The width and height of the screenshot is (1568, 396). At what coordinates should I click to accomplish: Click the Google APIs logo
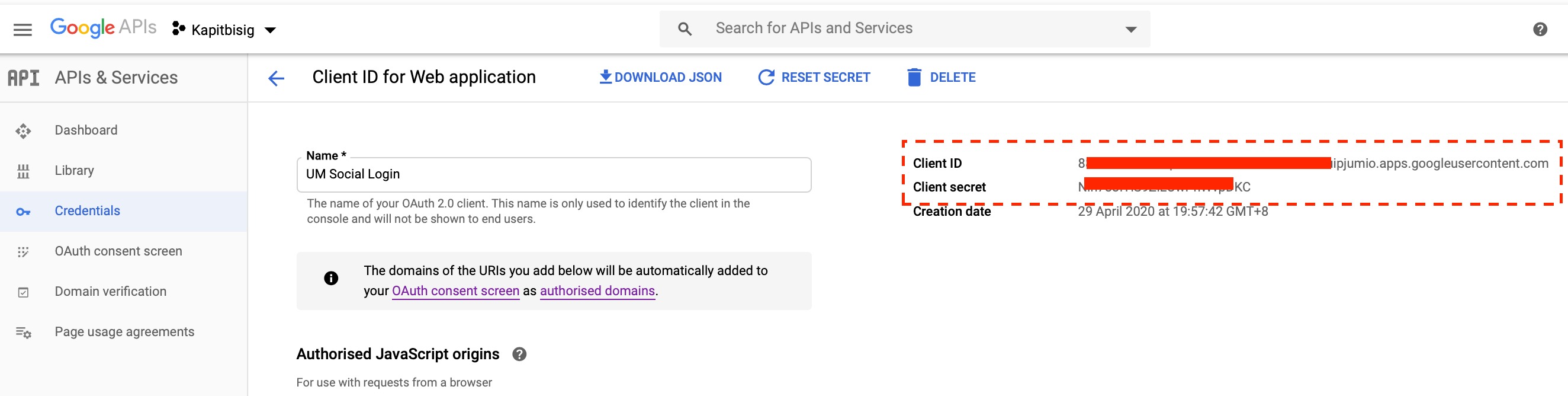103,28
